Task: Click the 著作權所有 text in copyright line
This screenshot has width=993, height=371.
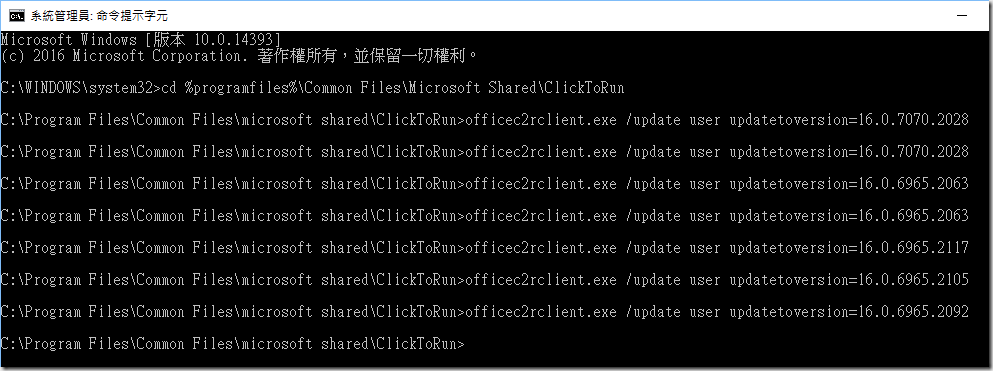Action: 296,56
